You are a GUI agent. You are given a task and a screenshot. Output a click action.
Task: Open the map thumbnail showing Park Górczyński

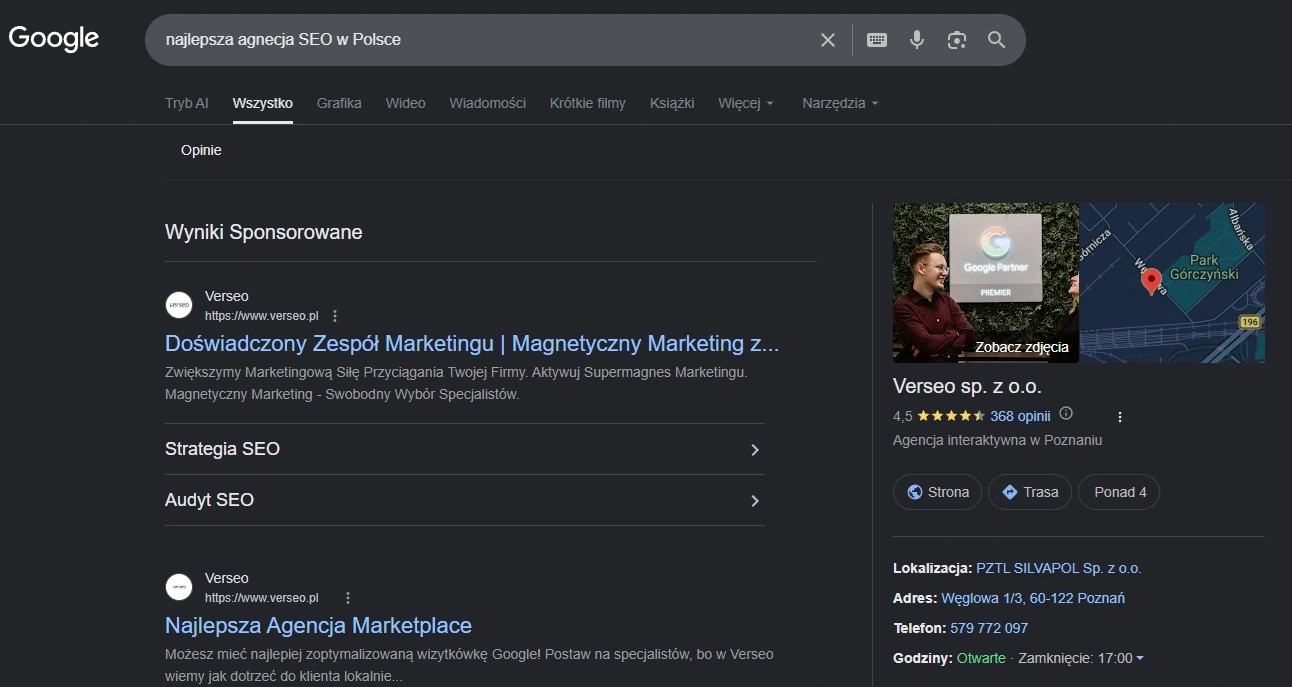coord(1173,283)
